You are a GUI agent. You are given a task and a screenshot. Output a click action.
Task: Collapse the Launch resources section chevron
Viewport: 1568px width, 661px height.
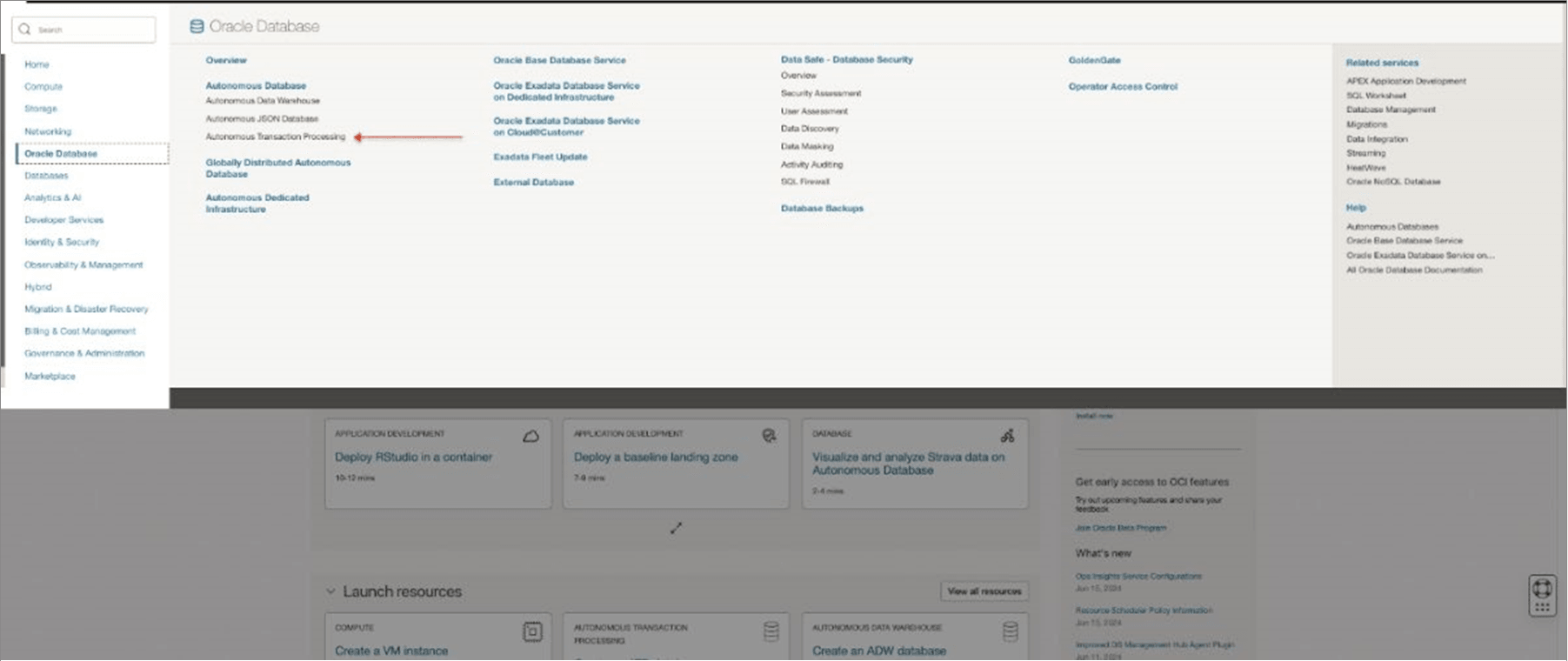pyautogui.click(x=330, y=591)
